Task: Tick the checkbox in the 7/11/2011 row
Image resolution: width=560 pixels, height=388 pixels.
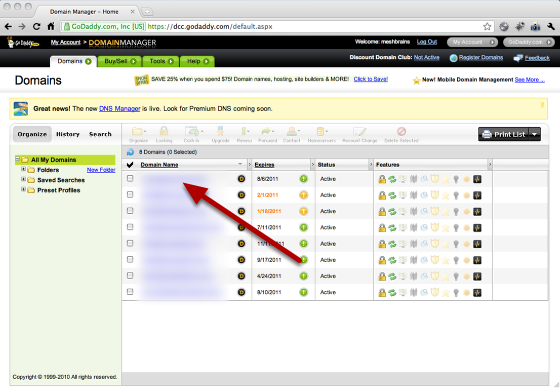Action: pos(130,227)
